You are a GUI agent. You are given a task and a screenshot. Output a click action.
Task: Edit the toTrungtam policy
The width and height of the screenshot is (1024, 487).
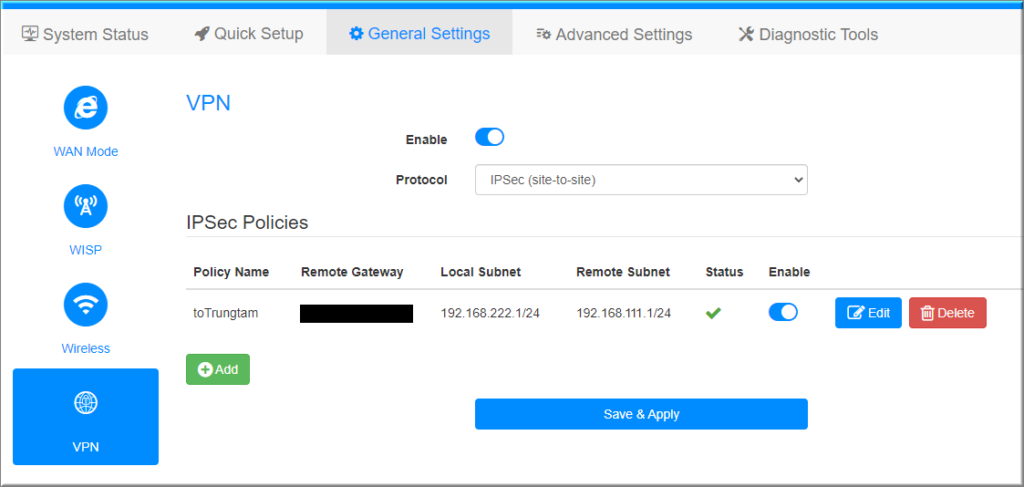(x=868, y=313)
